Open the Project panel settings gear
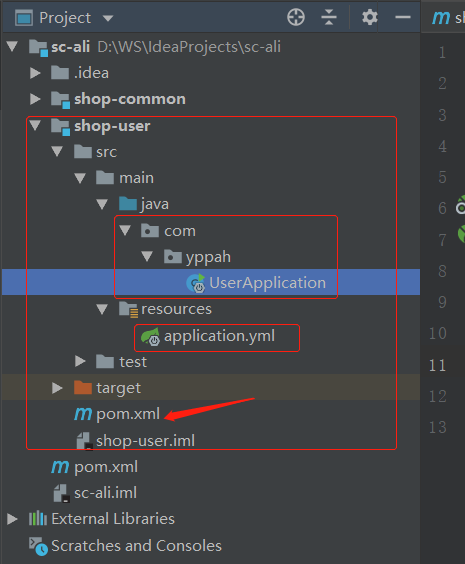Viewport: 465px width, 564px height. click(370, 17)
